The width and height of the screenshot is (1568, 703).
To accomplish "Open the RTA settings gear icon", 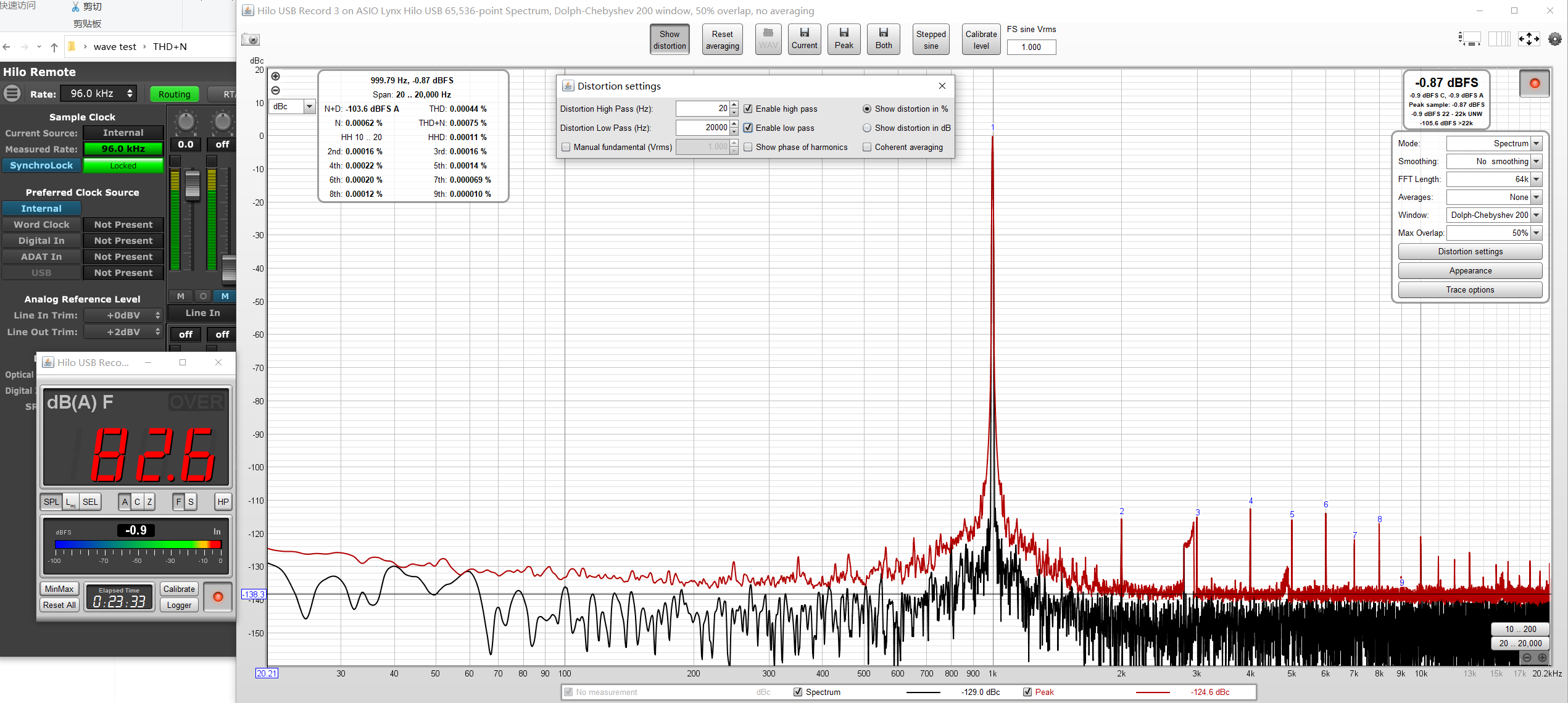I will tap(1555, 40).
